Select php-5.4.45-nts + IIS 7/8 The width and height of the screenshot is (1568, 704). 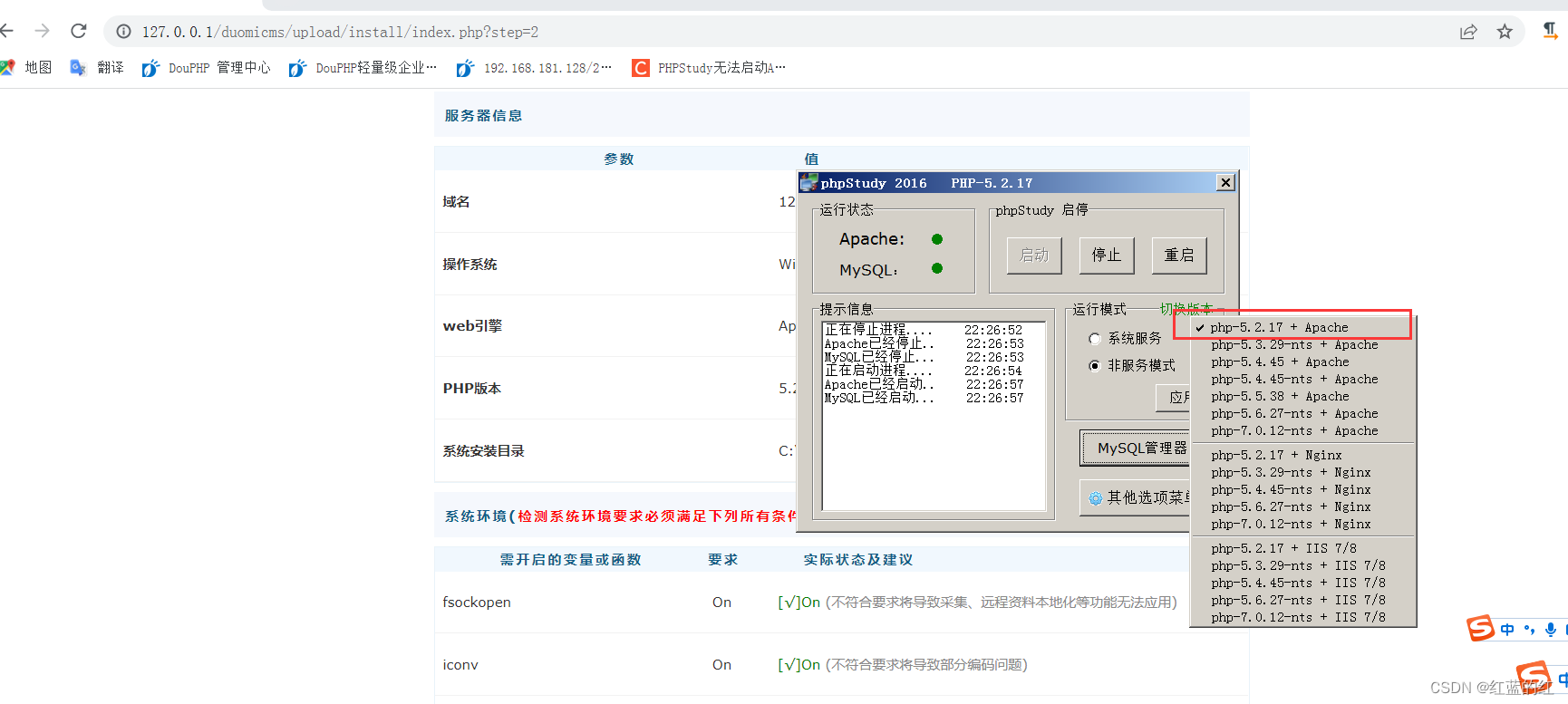1301,583
